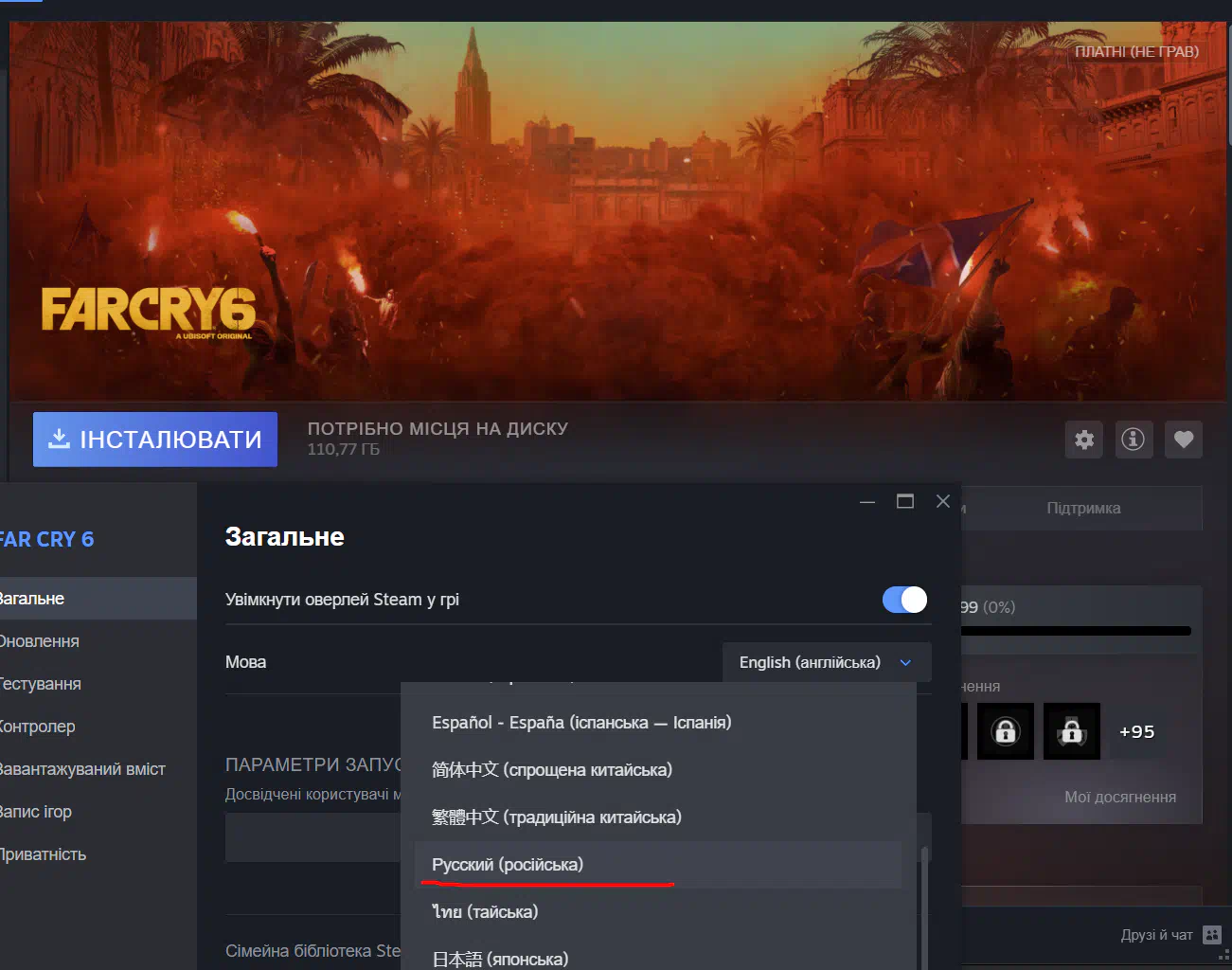
Task: Select Español - España language option
Action: 659,723
